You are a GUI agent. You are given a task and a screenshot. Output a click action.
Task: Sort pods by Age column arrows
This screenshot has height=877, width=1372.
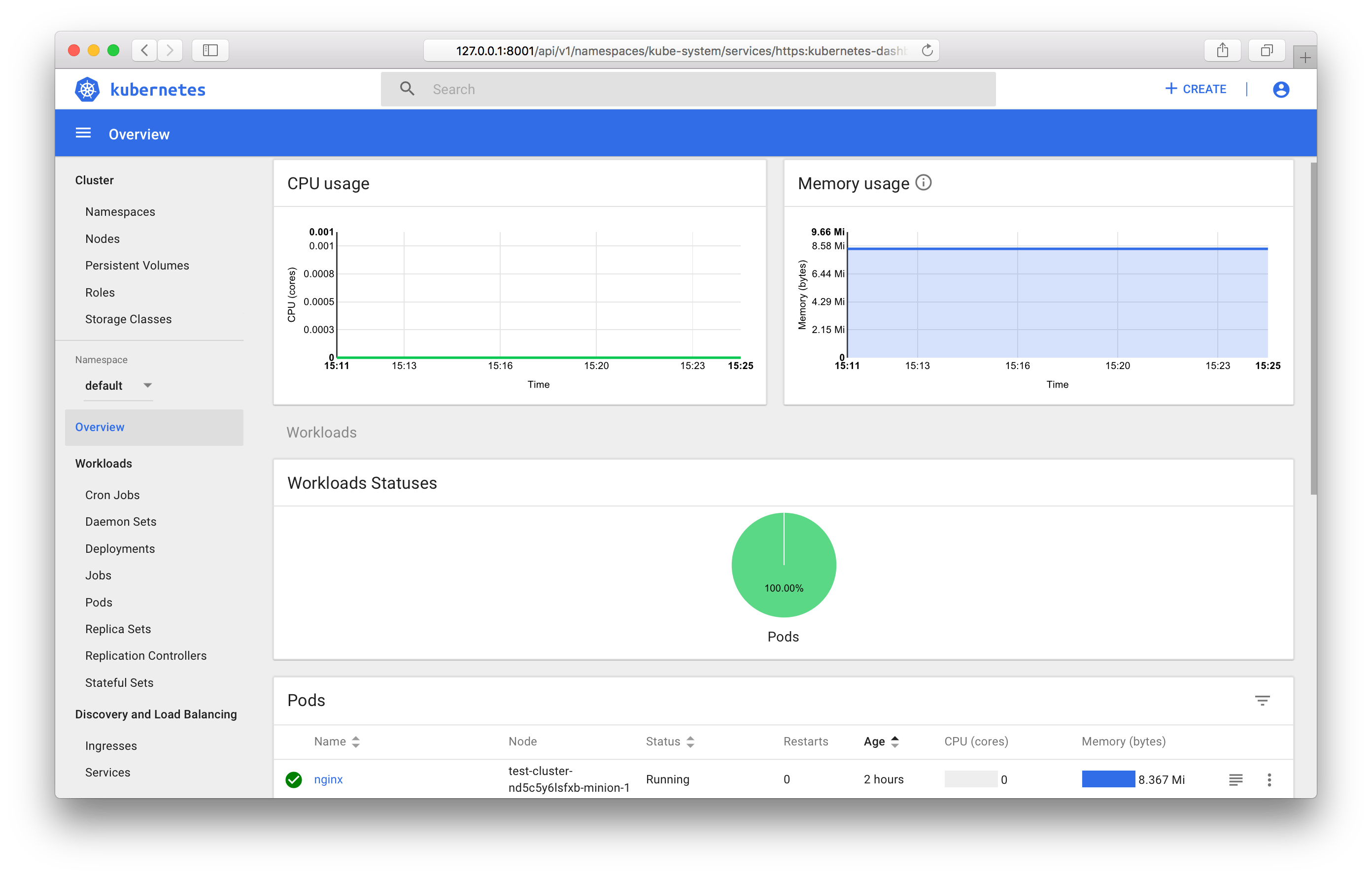point(894,742)
